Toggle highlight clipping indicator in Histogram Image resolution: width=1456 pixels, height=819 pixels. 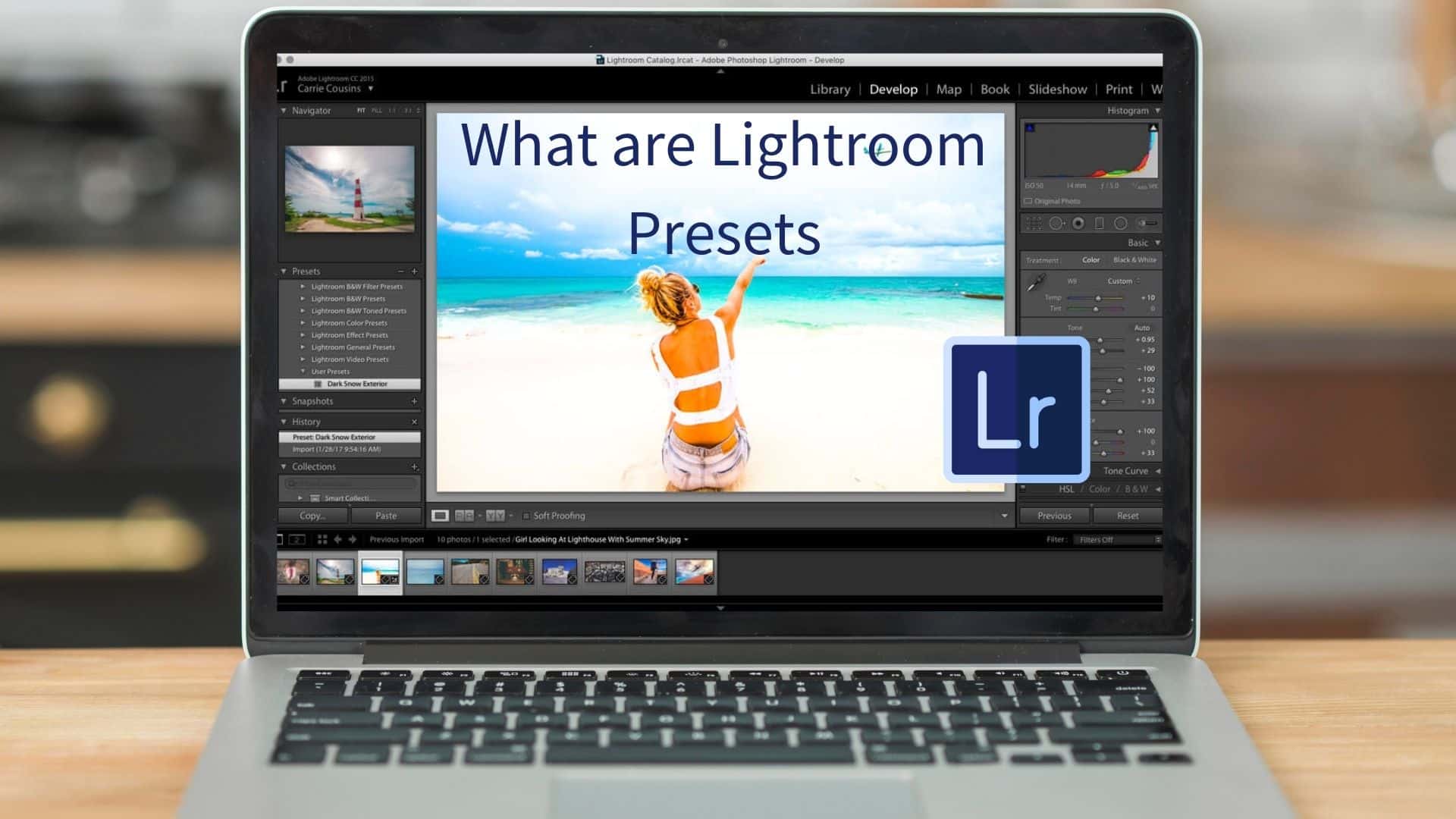tap(1153, 127)
